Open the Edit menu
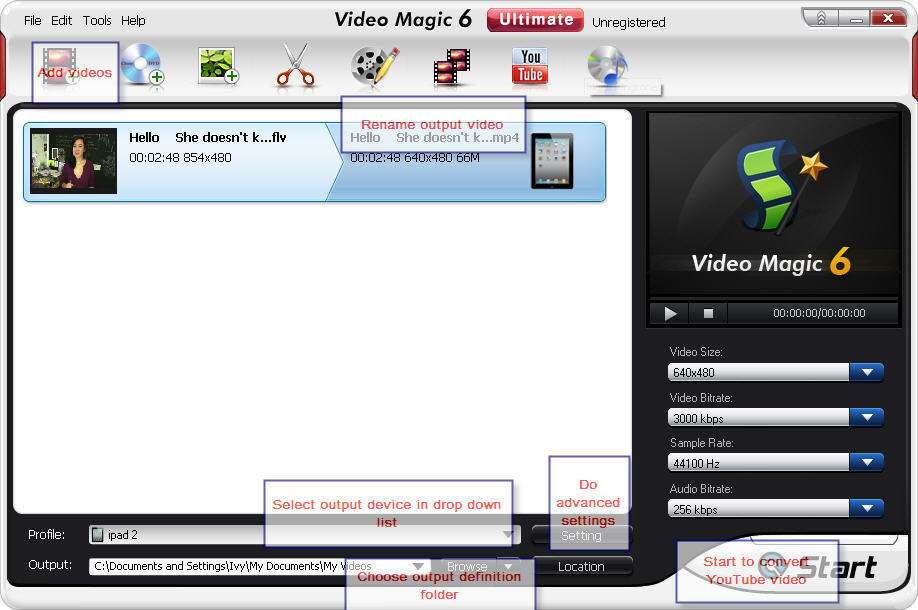This screenshot has width=918, height=610. [61, 20]
